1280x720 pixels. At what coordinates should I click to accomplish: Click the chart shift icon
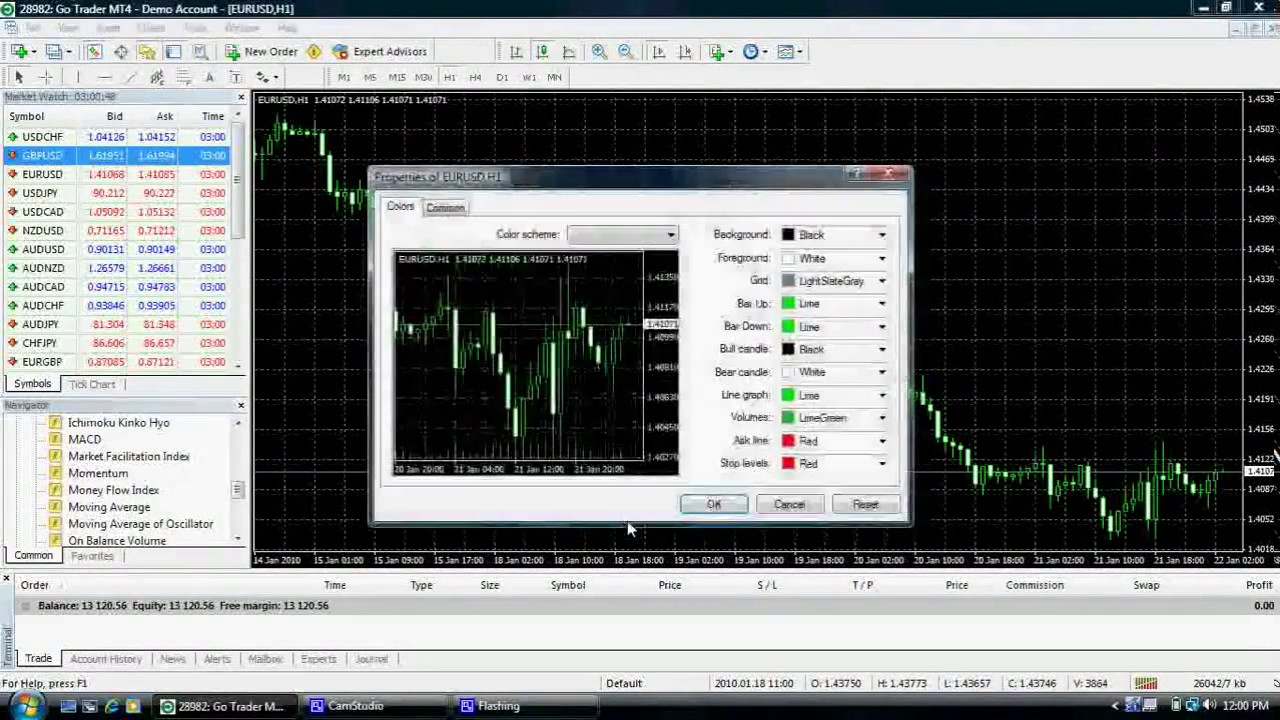tap(685, 52)
